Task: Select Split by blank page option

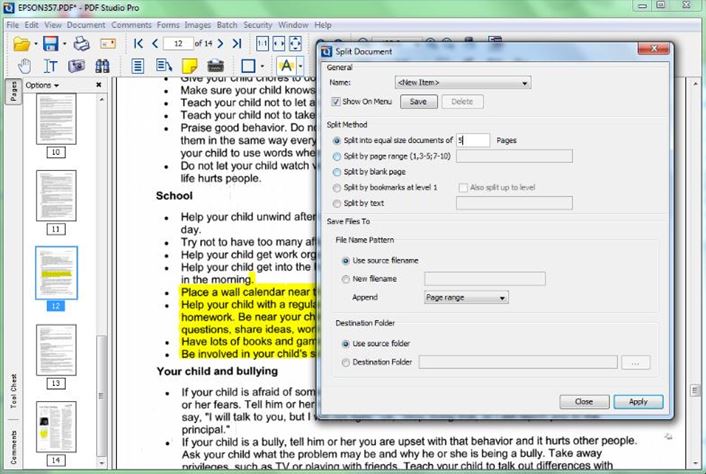Action: coord(336,172)
